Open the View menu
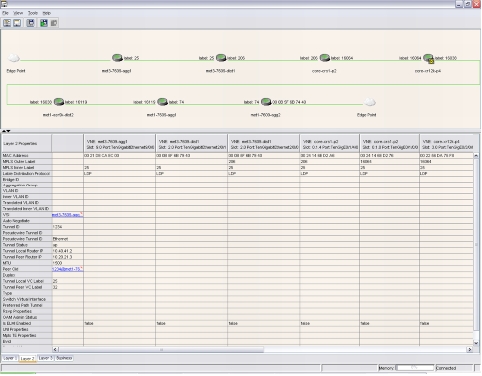This screenshot has width=482, height=376. click(x=18, y=13)
